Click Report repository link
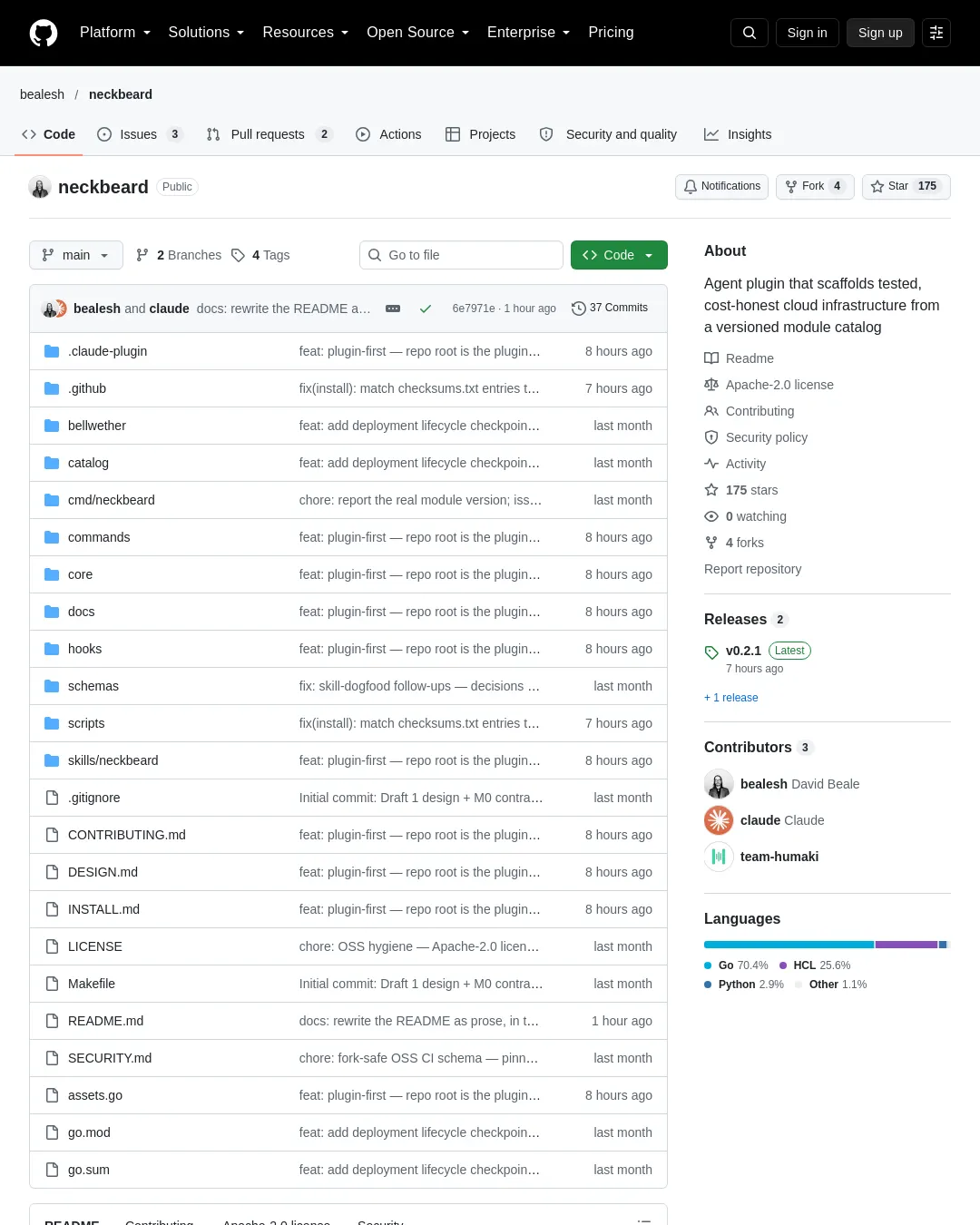The image size is (980, 1225). pyautogui.click(x=752, y=569)
